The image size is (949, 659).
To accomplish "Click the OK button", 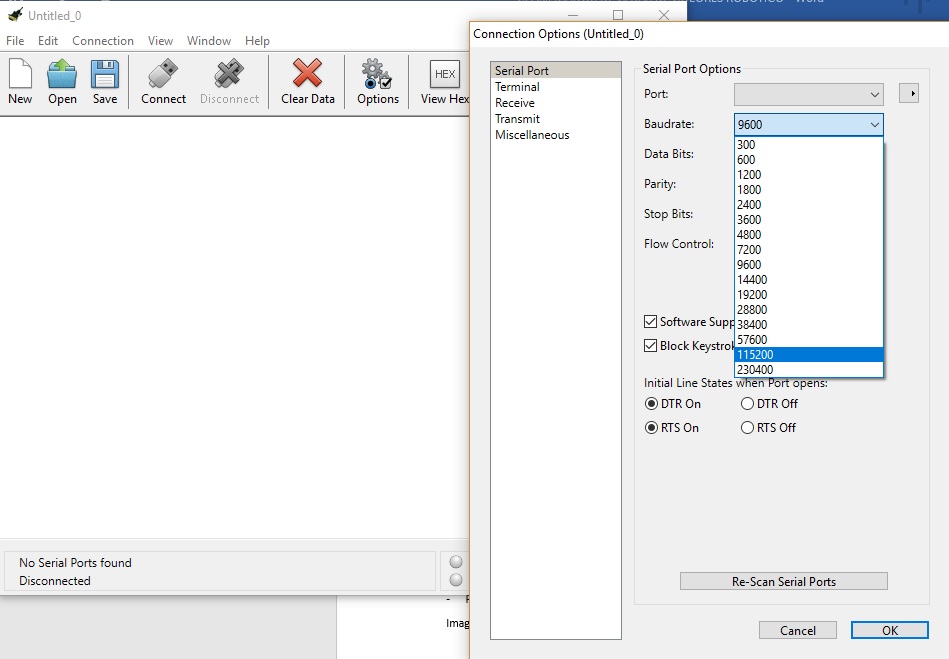I will (889, 630).
